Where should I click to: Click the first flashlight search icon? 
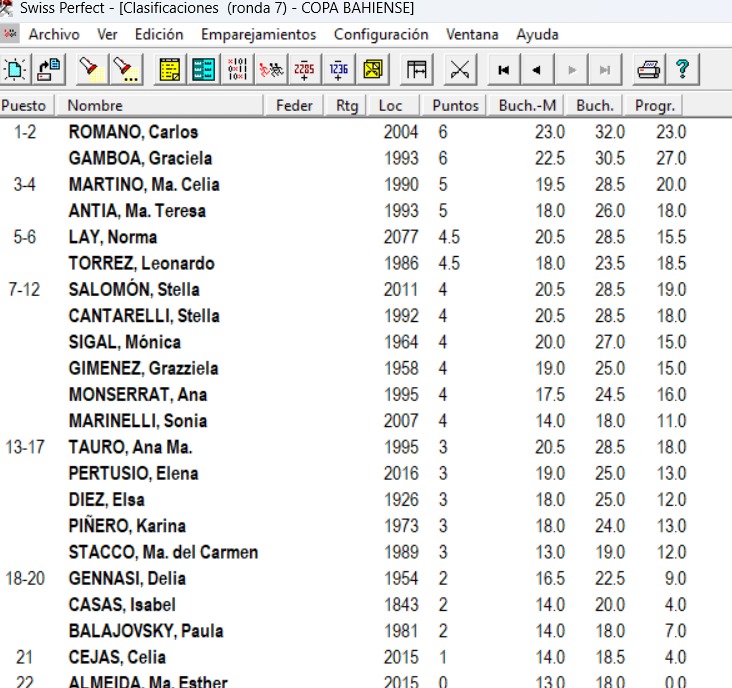[92, 69]
